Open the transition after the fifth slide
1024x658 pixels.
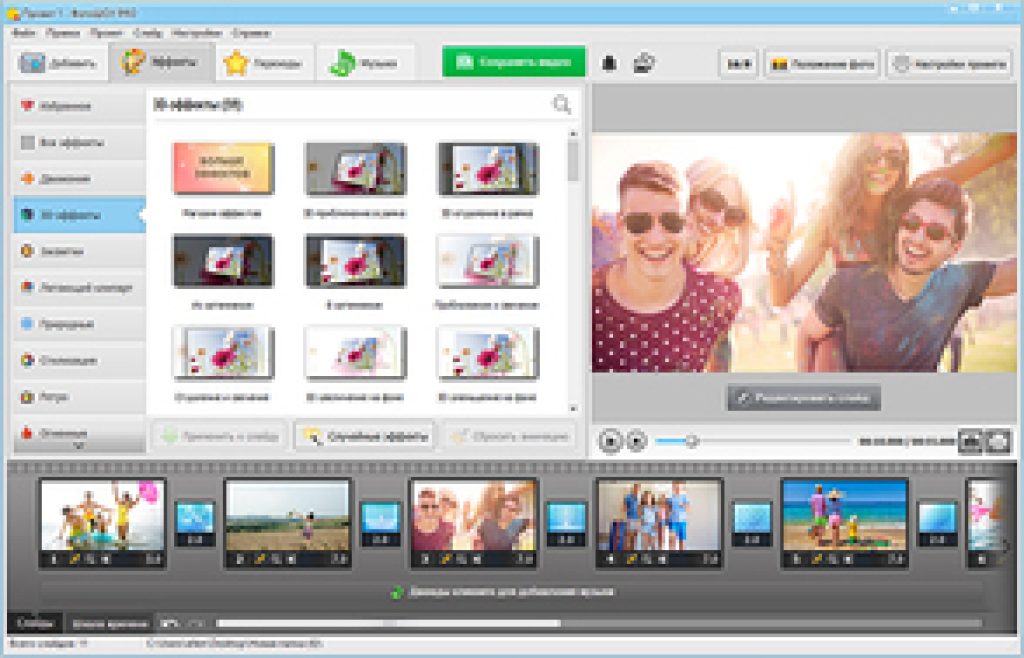937,523
